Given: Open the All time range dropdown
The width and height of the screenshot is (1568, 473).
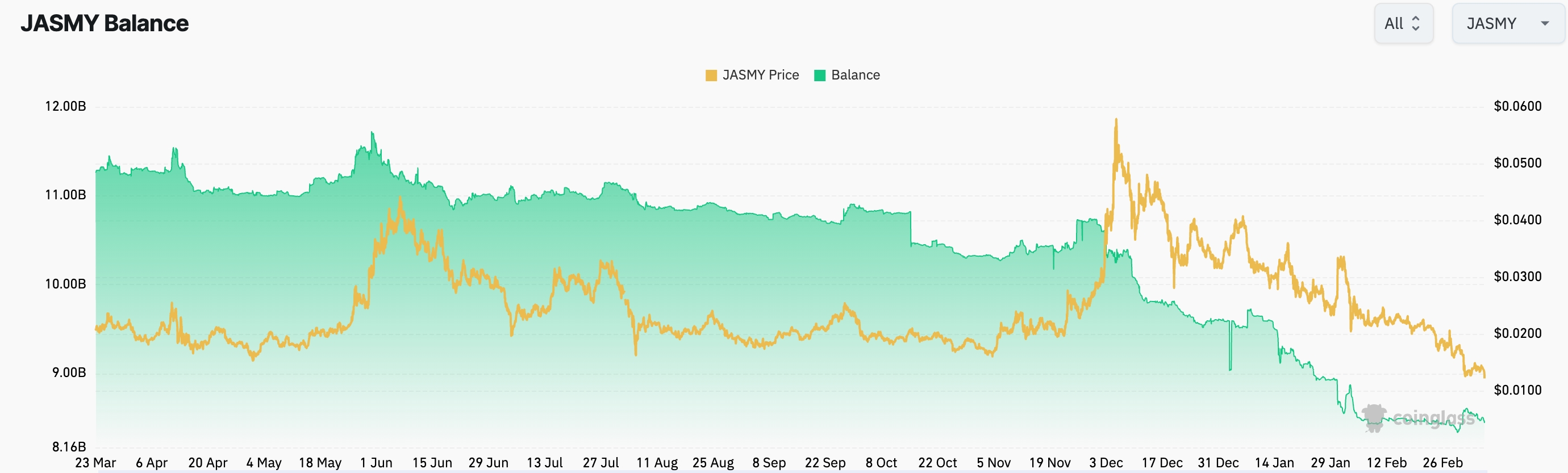Looking at the screenshot, I should 1403,24.
